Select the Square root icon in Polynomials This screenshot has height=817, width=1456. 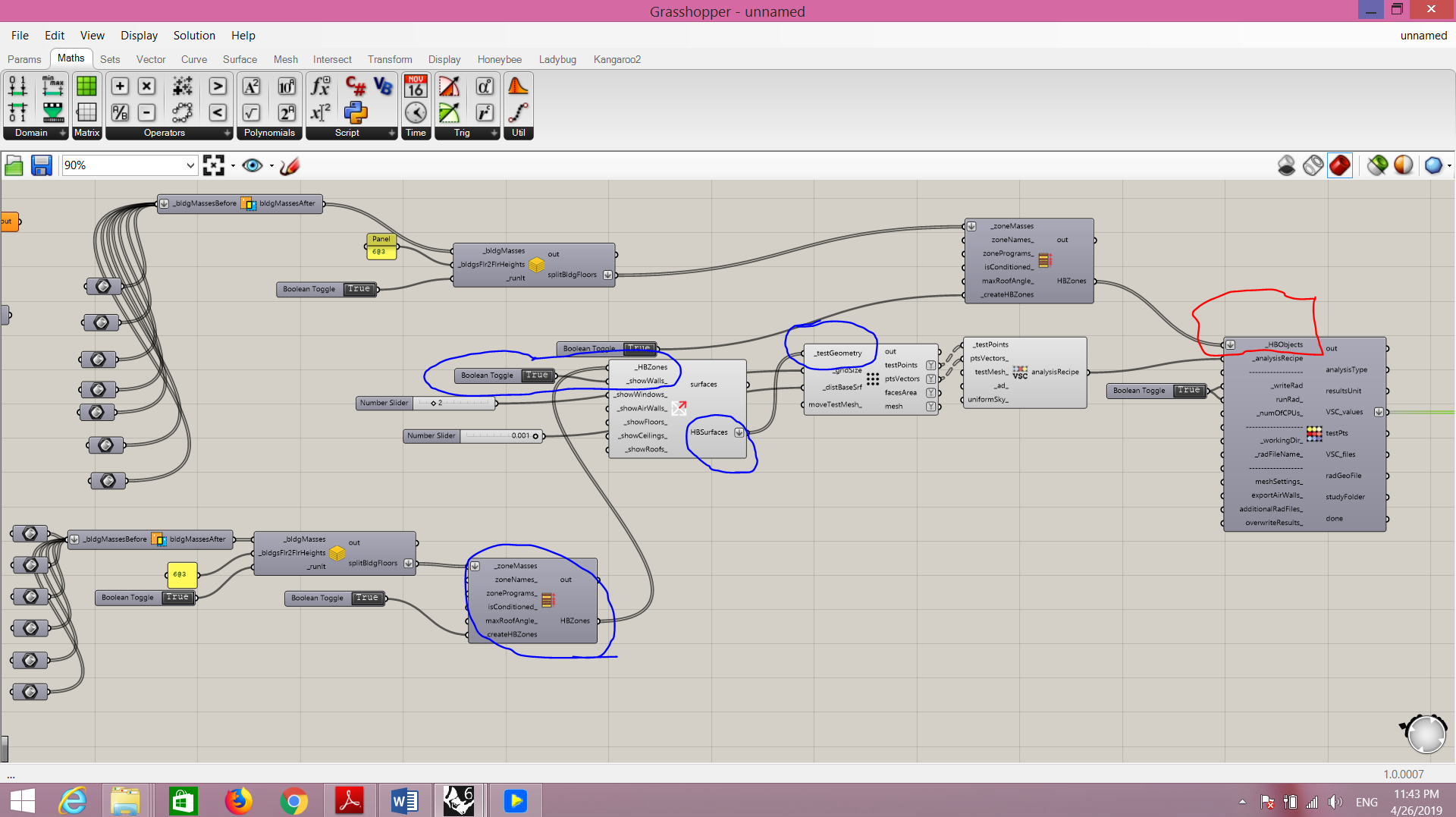[x=251, y=113]
